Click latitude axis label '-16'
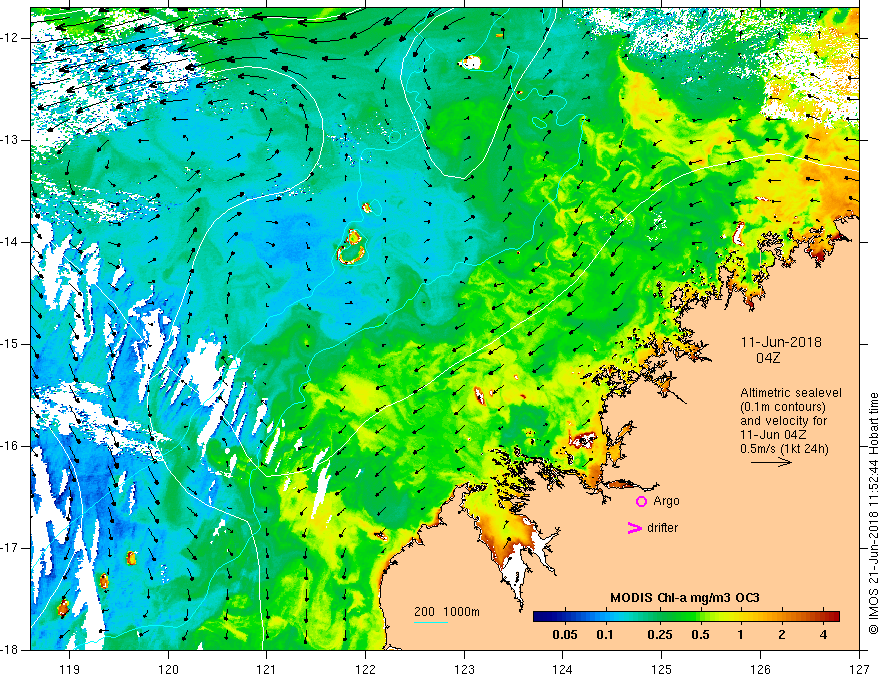The height and width of the screenshot is (680, 880). [x=10, y=446]
